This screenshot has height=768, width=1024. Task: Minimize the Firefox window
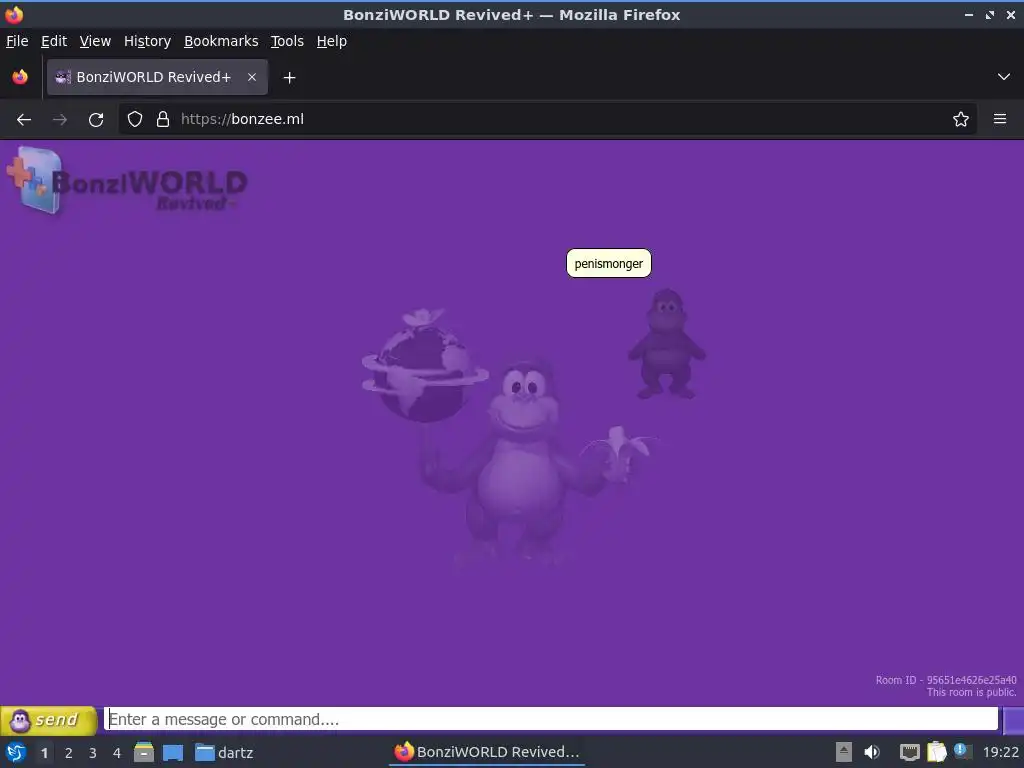(x=969, y=14)
